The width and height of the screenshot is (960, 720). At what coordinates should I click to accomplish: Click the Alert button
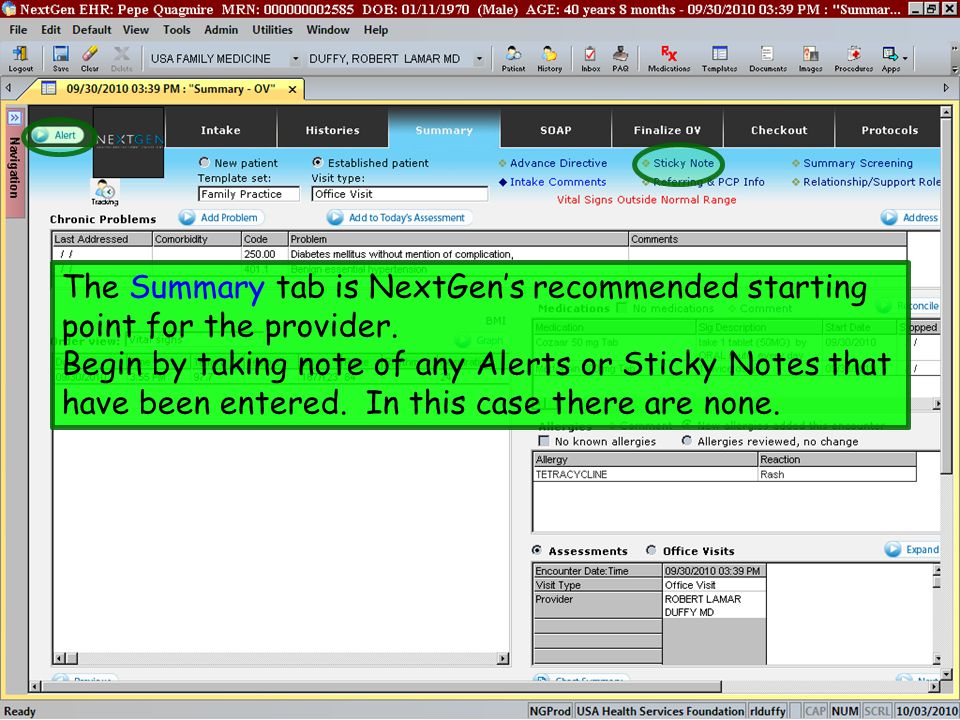tap(56, 135)
